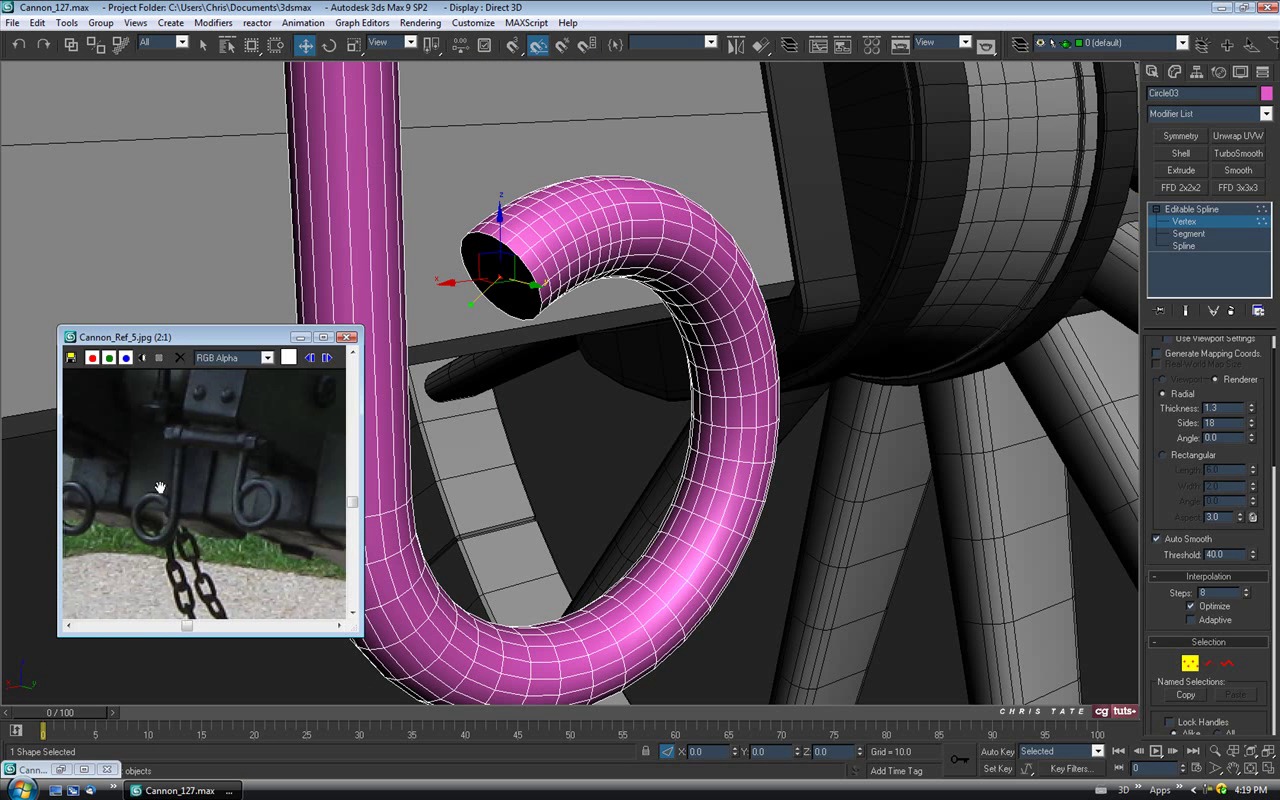
Task: Click the time slider 0 / 100 handle
Action: 60,713
